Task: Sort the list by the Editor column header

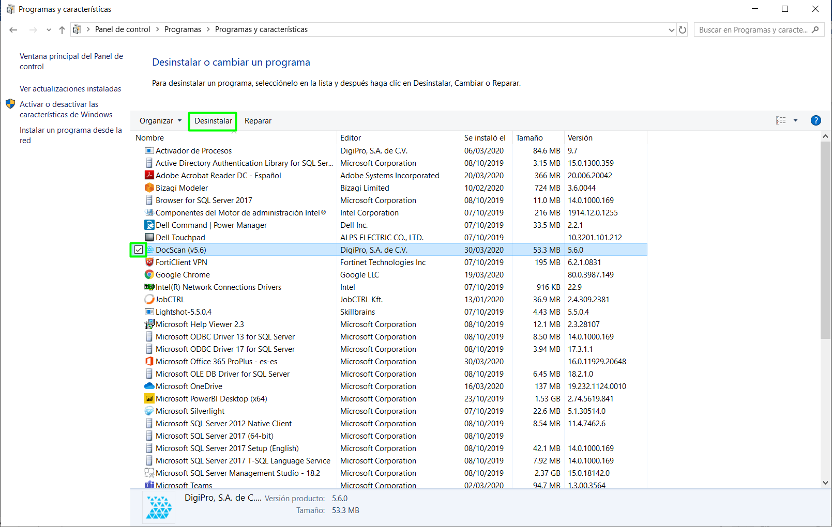Action: [351, 137]
